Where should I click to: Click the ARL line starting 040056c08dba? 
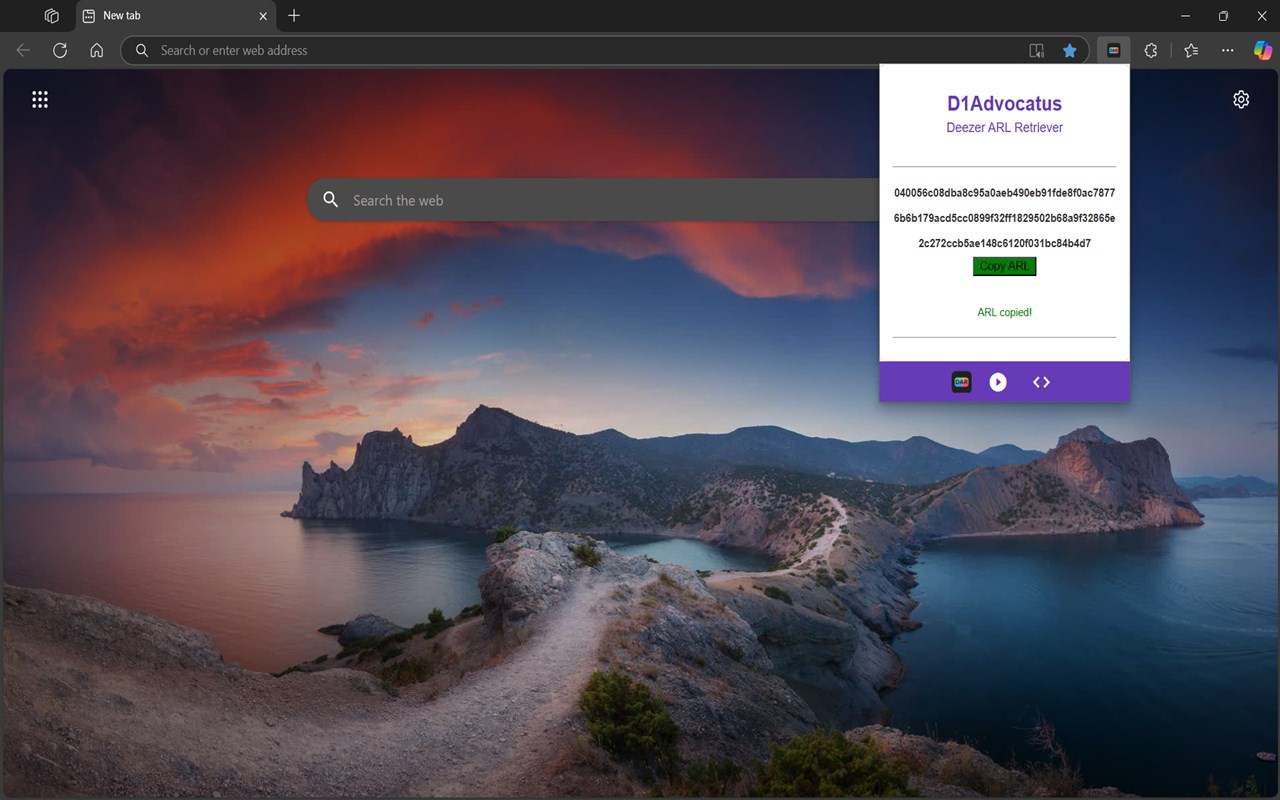point(1004,193)
